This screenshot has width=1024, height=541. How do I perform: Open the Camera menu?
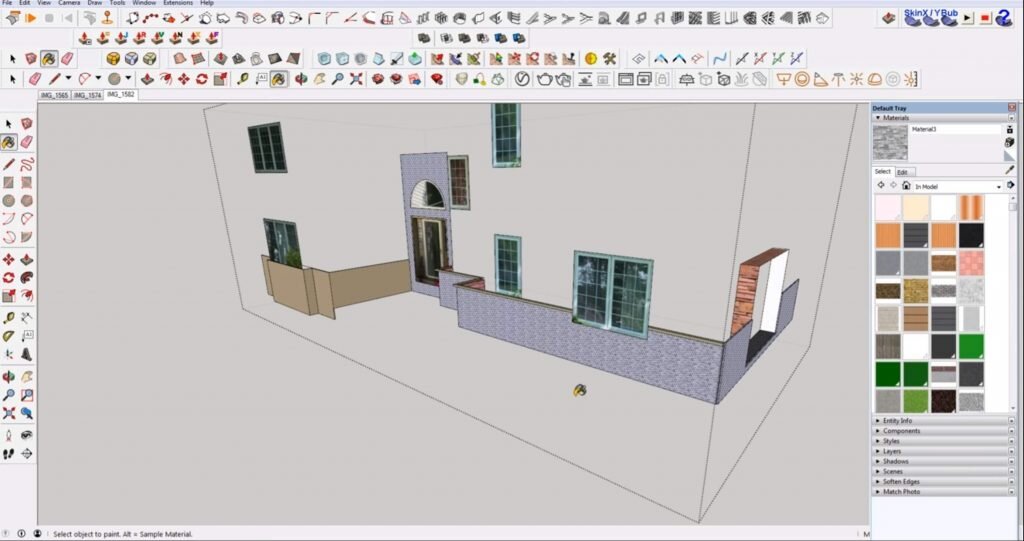[x=69, y=3]
